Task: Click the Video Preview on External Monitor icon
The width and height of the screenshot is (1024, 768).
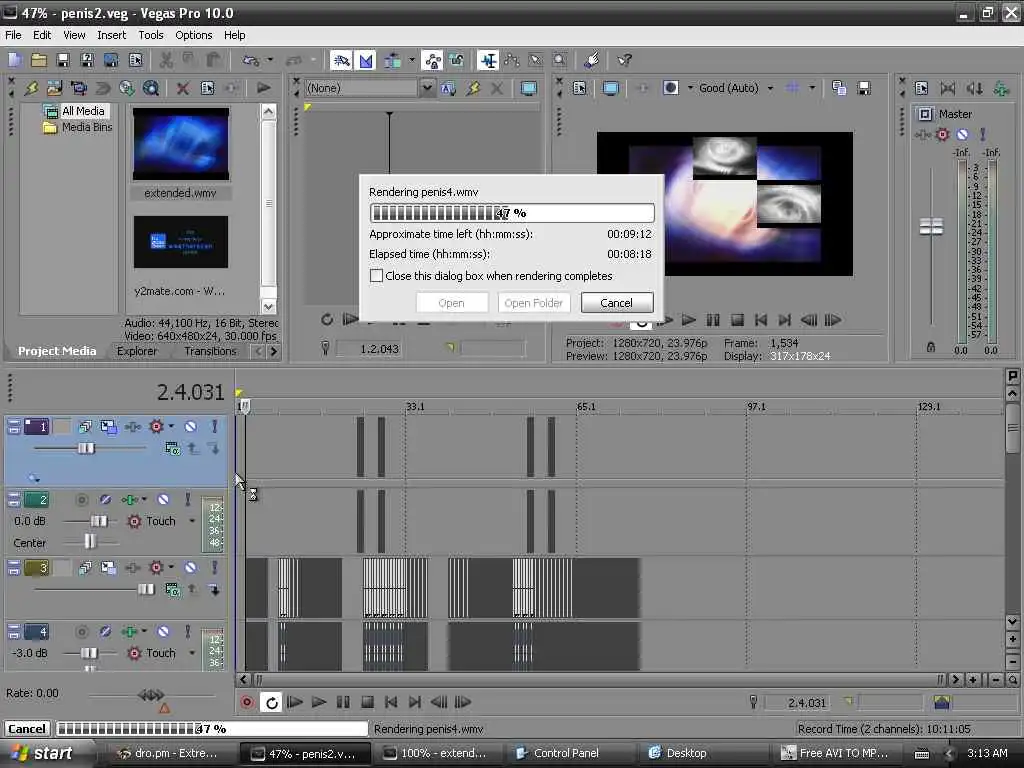Action: 611,88
